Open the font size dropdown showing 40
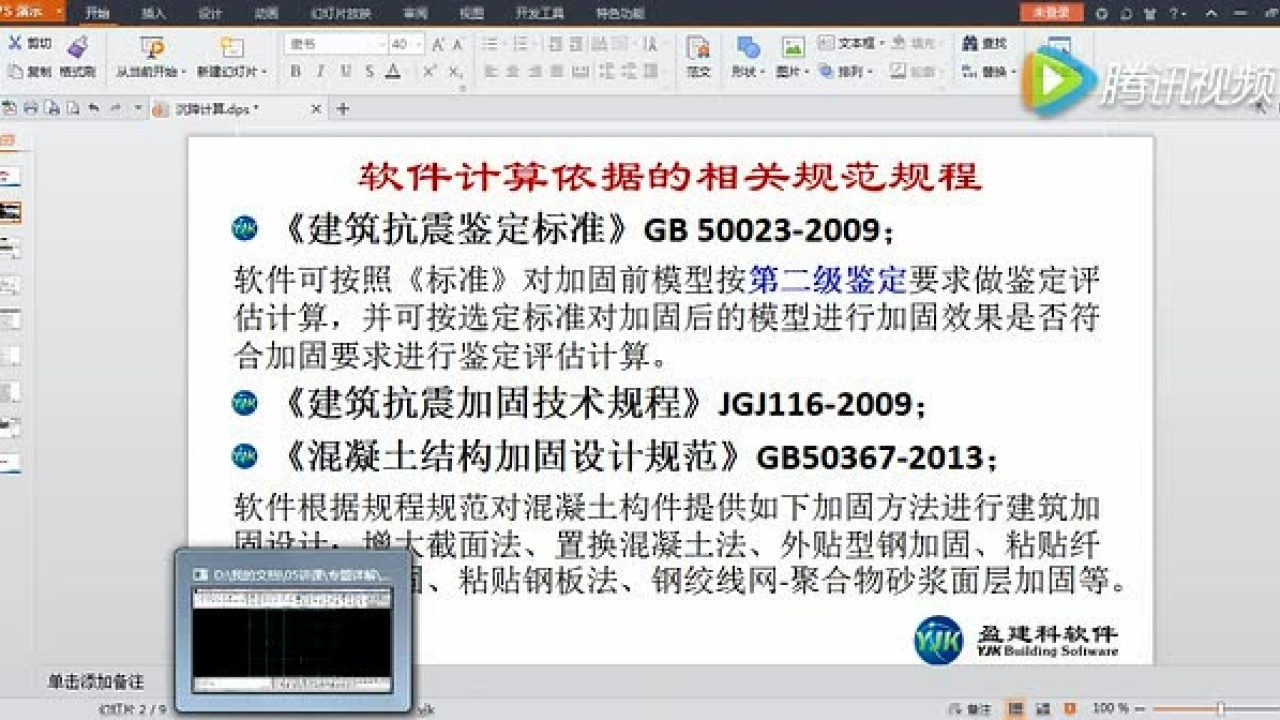 click(x=420, y=44)
